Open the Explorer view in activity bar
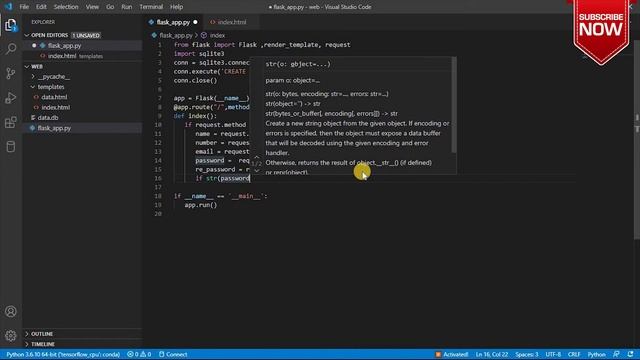The image size is (640, 360). (x=11, y=25)
